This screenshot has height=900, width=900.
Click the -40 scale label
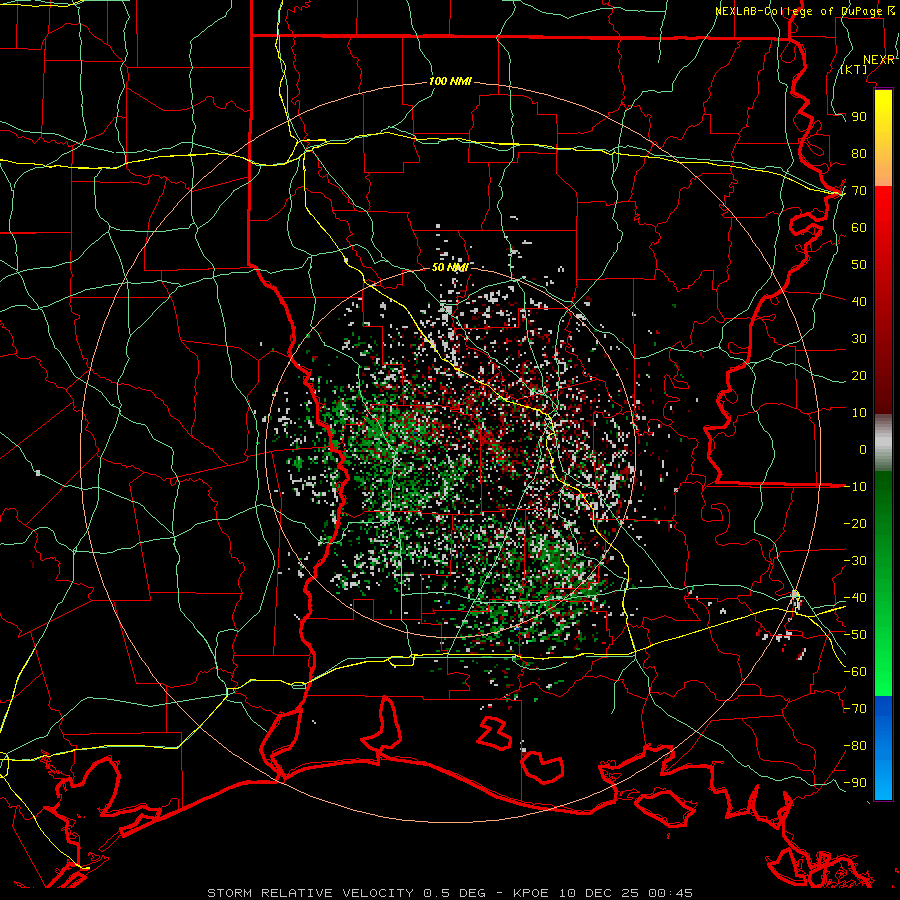(x=855, y=598)
